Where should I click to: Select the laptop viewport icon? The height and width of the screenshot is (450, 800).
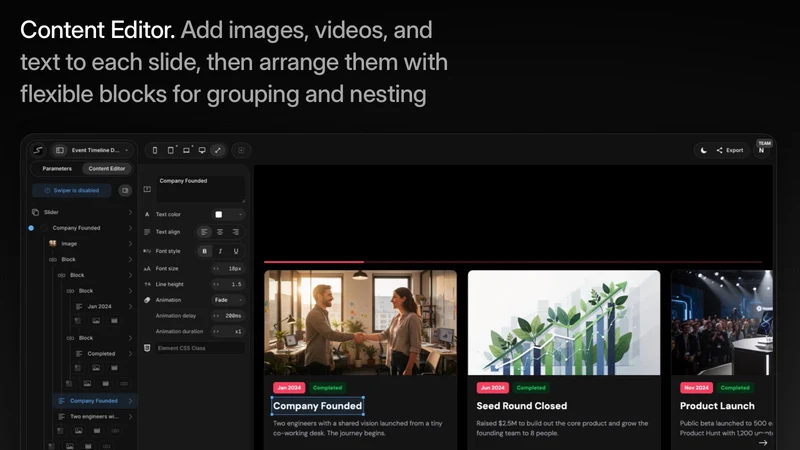[x=186, y=150]
